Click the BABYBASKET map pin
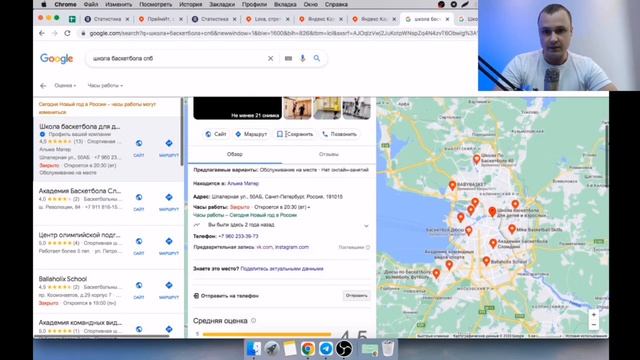640x360 pixels. point(452,185)
